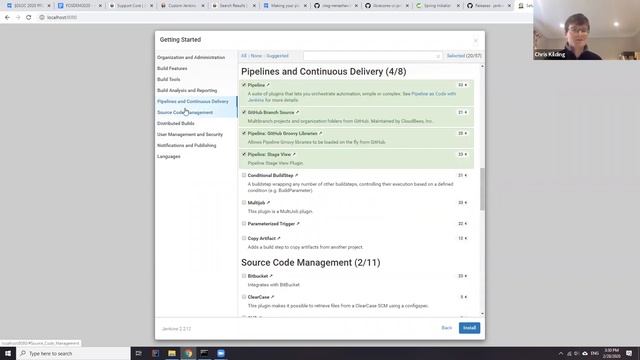Open the Pipeline plugin external link icon

(x=268, y=85)
